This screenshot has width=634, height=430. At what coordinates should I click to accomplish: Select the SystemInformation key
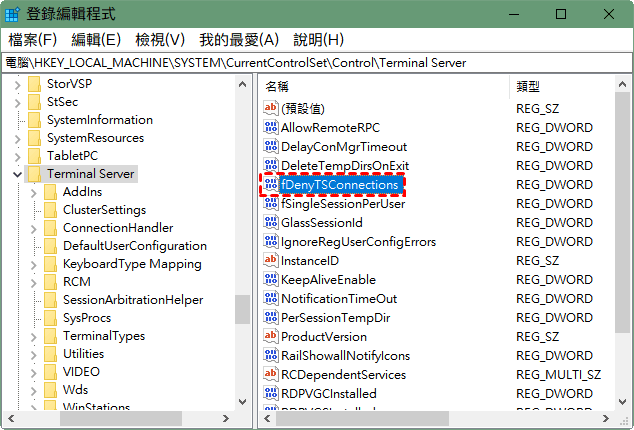(x=99, y=119)
